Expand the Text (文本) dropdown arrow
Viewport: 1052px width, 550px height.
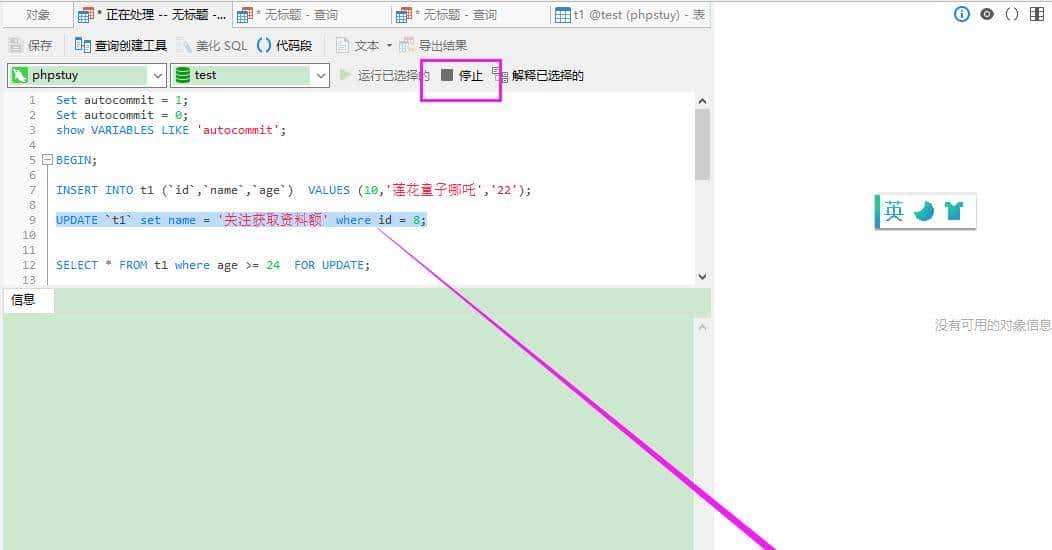pos(389,45)
